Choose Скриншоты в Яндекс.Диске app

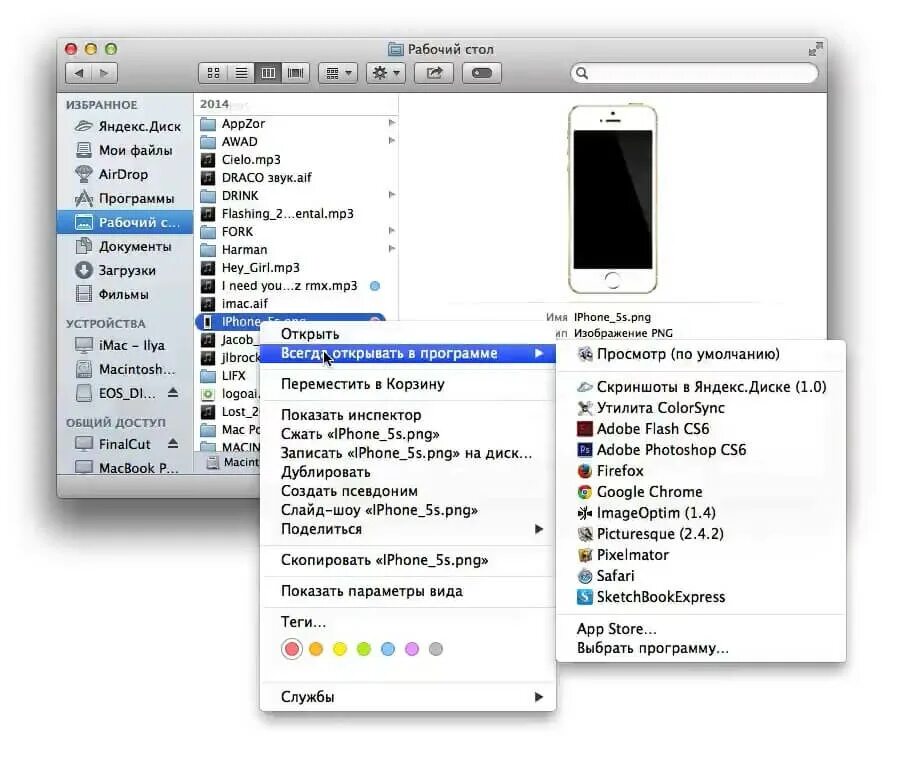pyautogui.click(x=701, y=387)
